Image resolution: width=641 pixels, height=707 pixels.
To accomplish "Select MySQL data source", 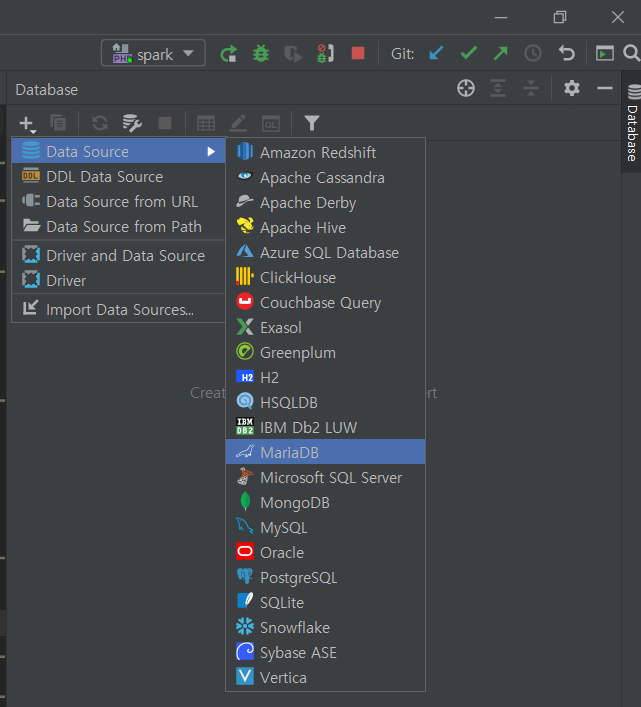I will point(325,527).
